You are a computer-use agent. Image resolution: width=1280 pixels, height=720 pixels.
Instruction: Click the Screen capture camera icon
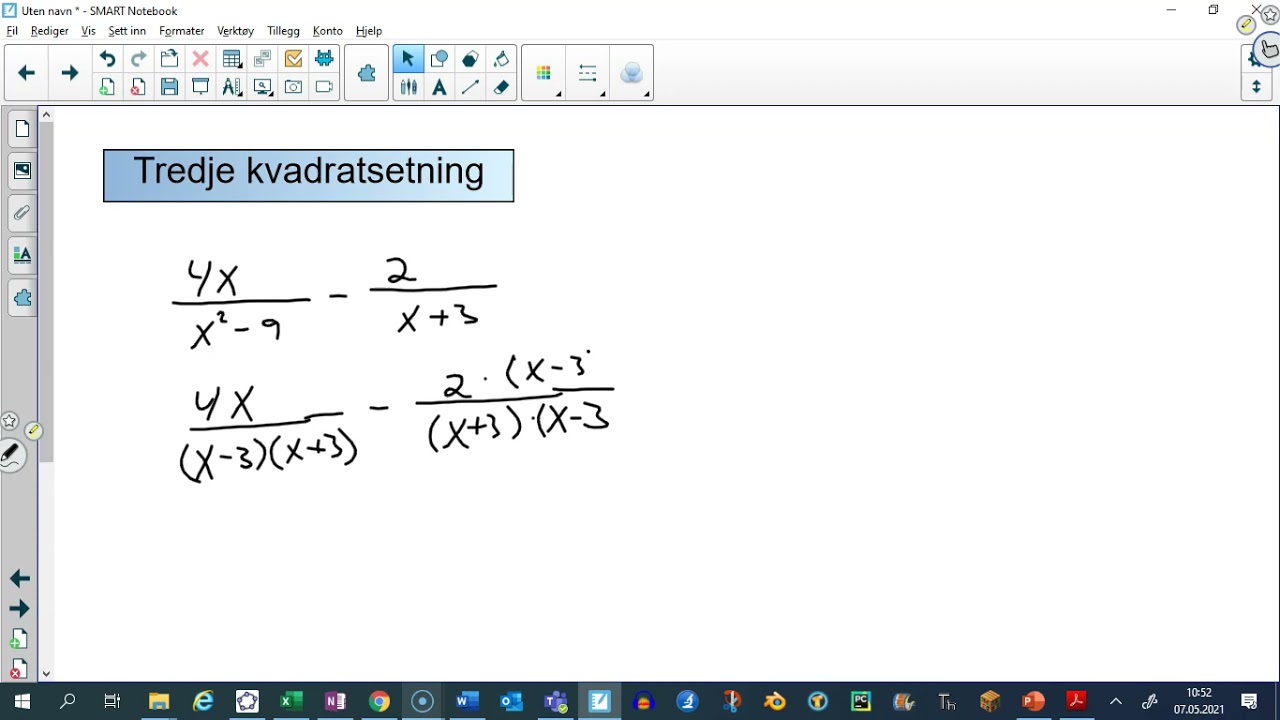[x=293, y=87]
